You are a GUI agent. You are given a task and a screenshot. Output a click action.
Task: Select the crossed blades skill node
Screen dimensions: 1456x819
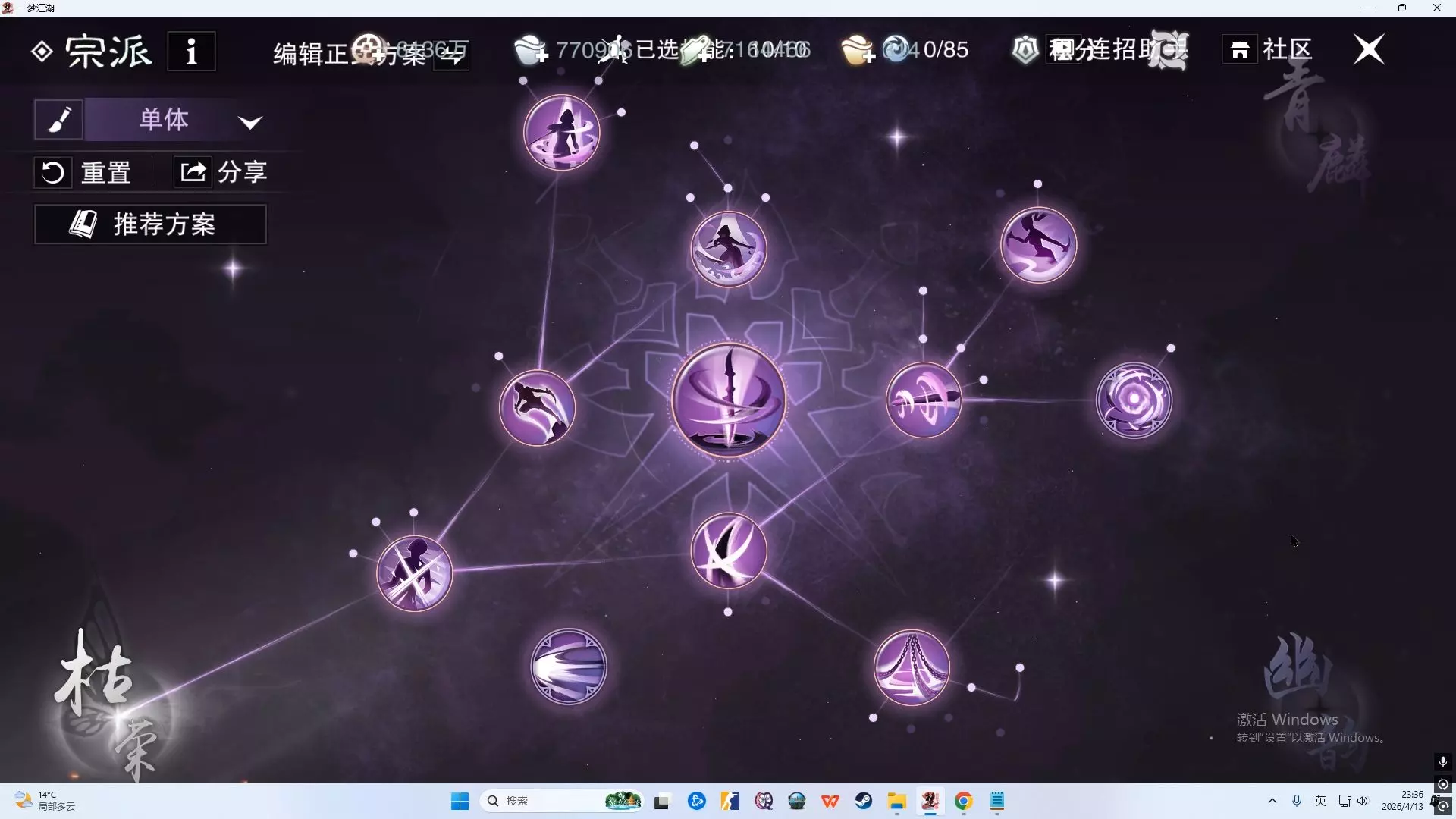tap(728, 551)
